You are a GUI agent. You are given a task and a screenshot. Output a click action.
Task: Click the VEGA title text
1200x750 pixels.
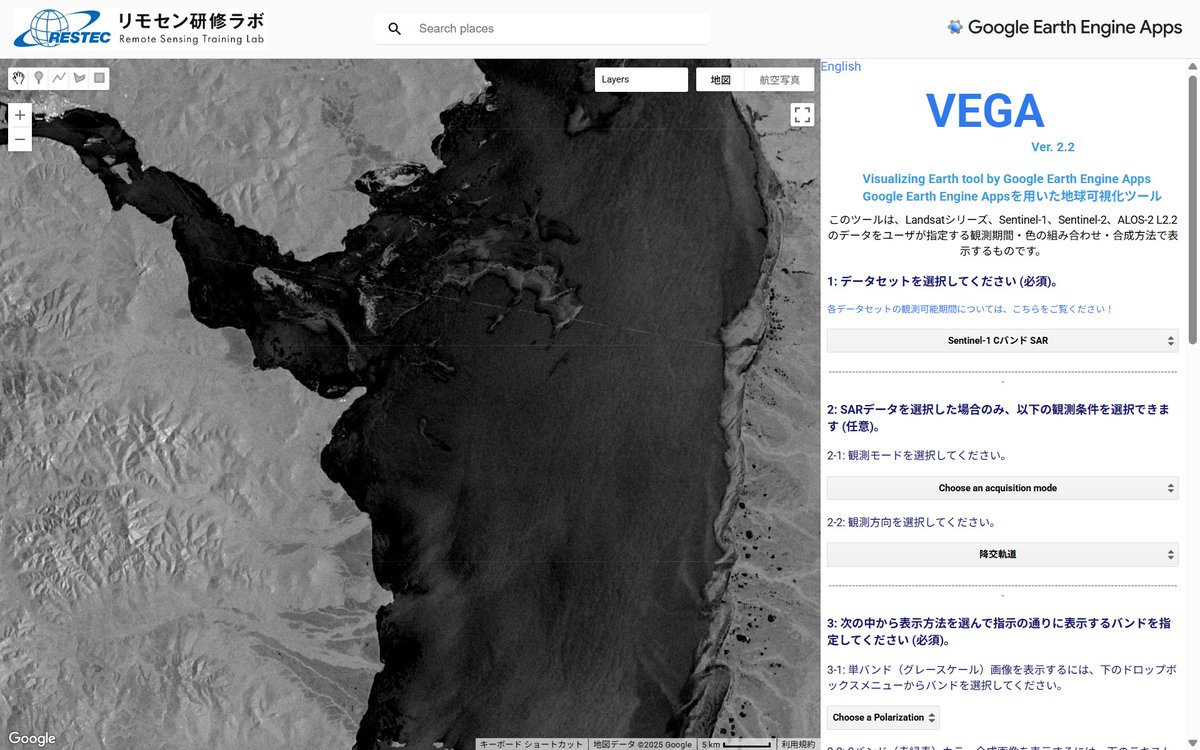[985, 110]
